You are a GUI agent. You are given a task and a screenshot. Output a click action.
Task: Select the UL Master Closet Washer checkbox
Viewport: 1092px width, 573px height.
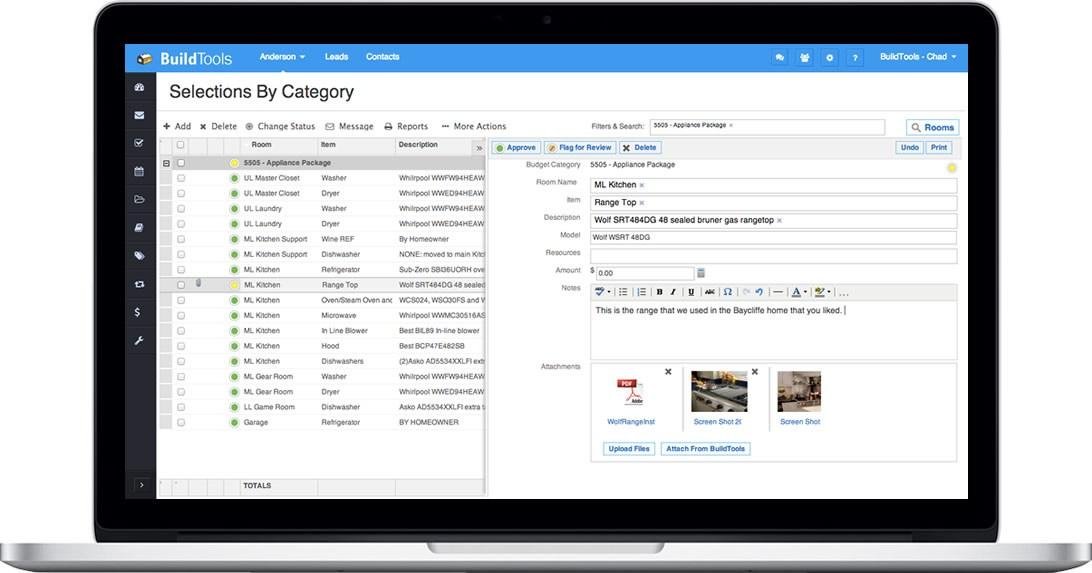click(181, 178)
